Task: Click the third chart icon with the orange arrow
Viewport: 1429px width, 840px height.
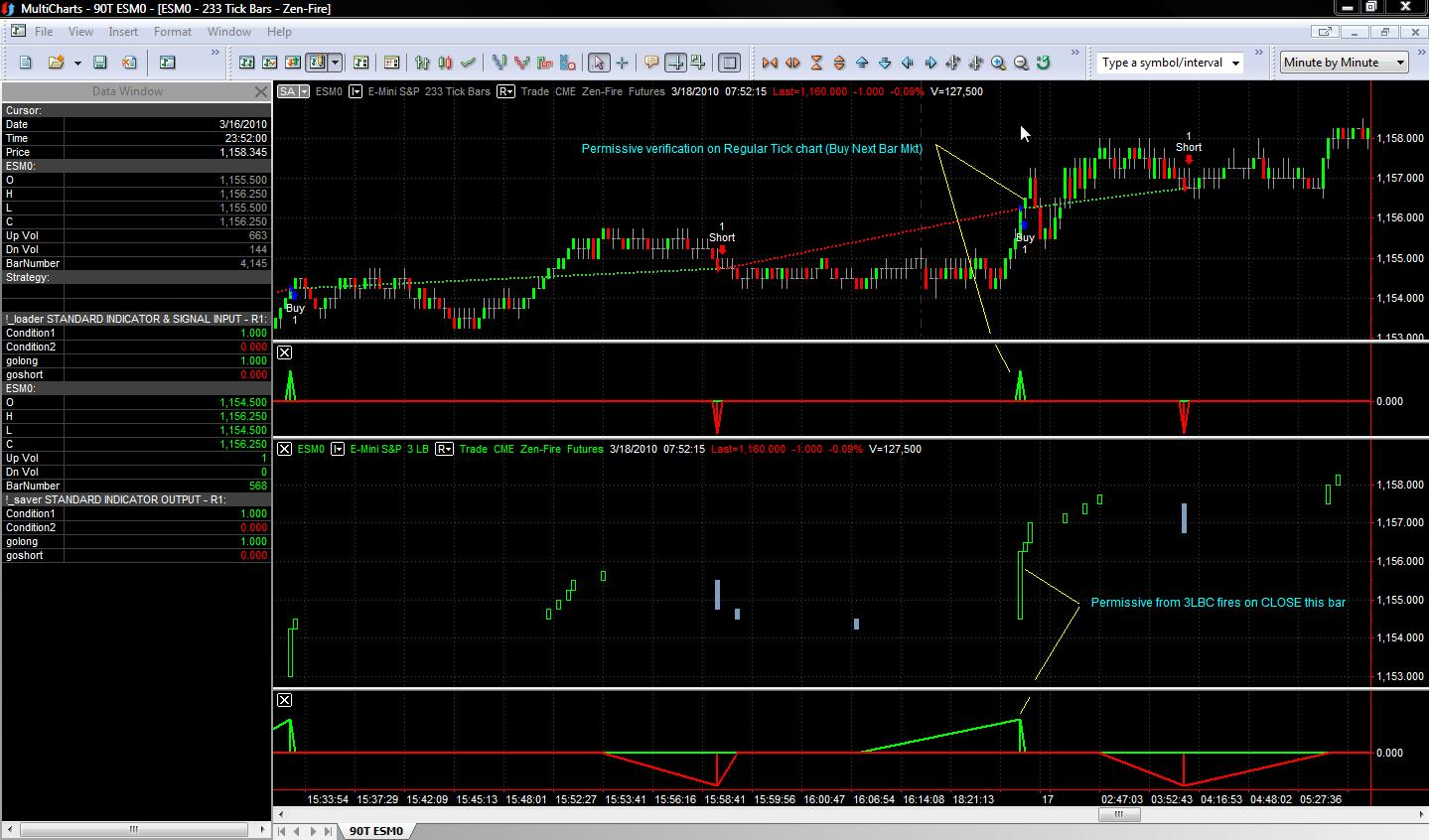Action: click(x=293, y=63)
